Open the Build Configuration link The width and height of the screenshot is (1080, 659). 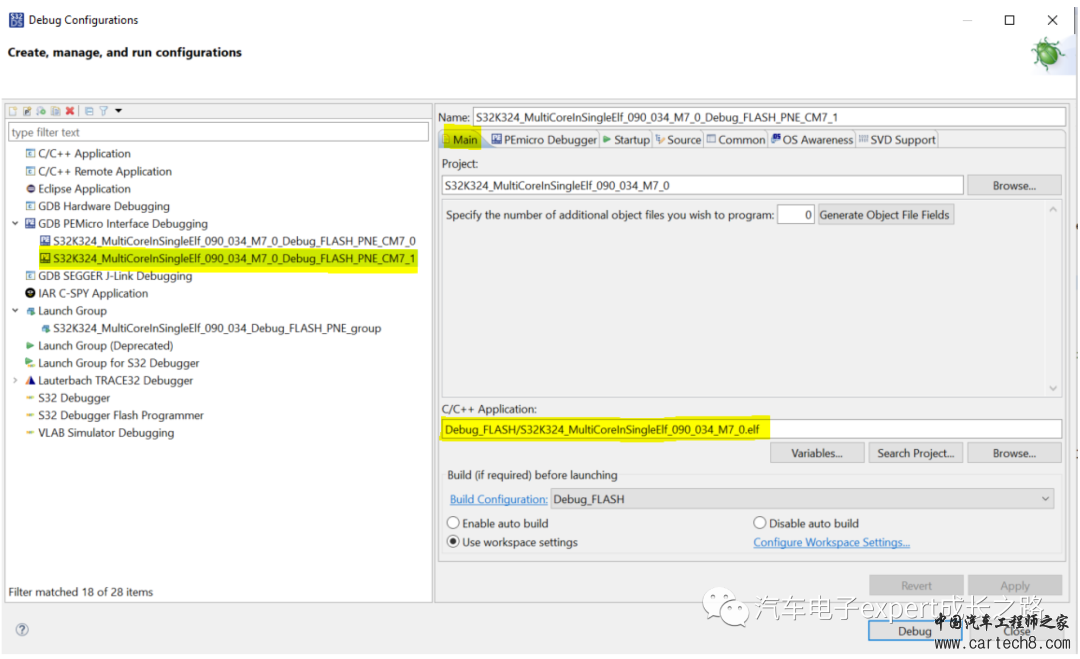point(498,499)
